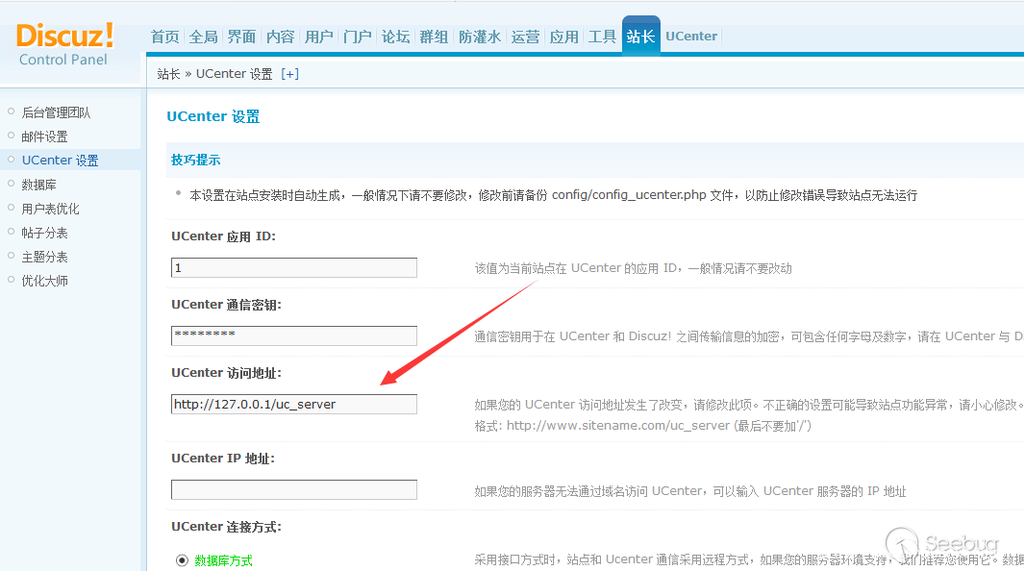Open the 防灌水 tab
Screen dimensions: 1024x571
coord(479,37)
